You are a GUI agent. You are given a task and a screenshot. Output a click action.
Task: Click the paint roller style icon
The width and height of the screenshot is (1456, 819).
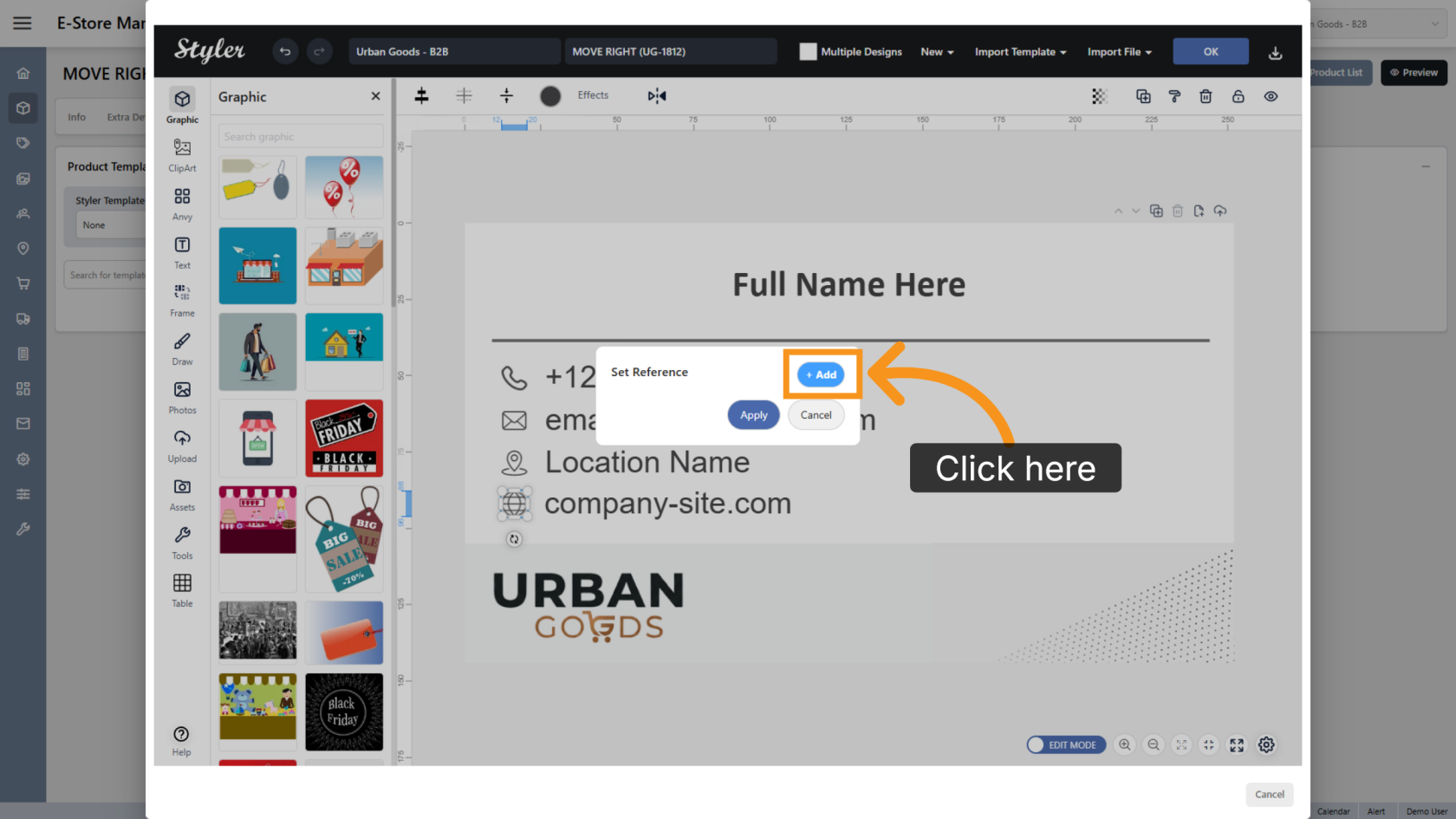(1174, 96)
